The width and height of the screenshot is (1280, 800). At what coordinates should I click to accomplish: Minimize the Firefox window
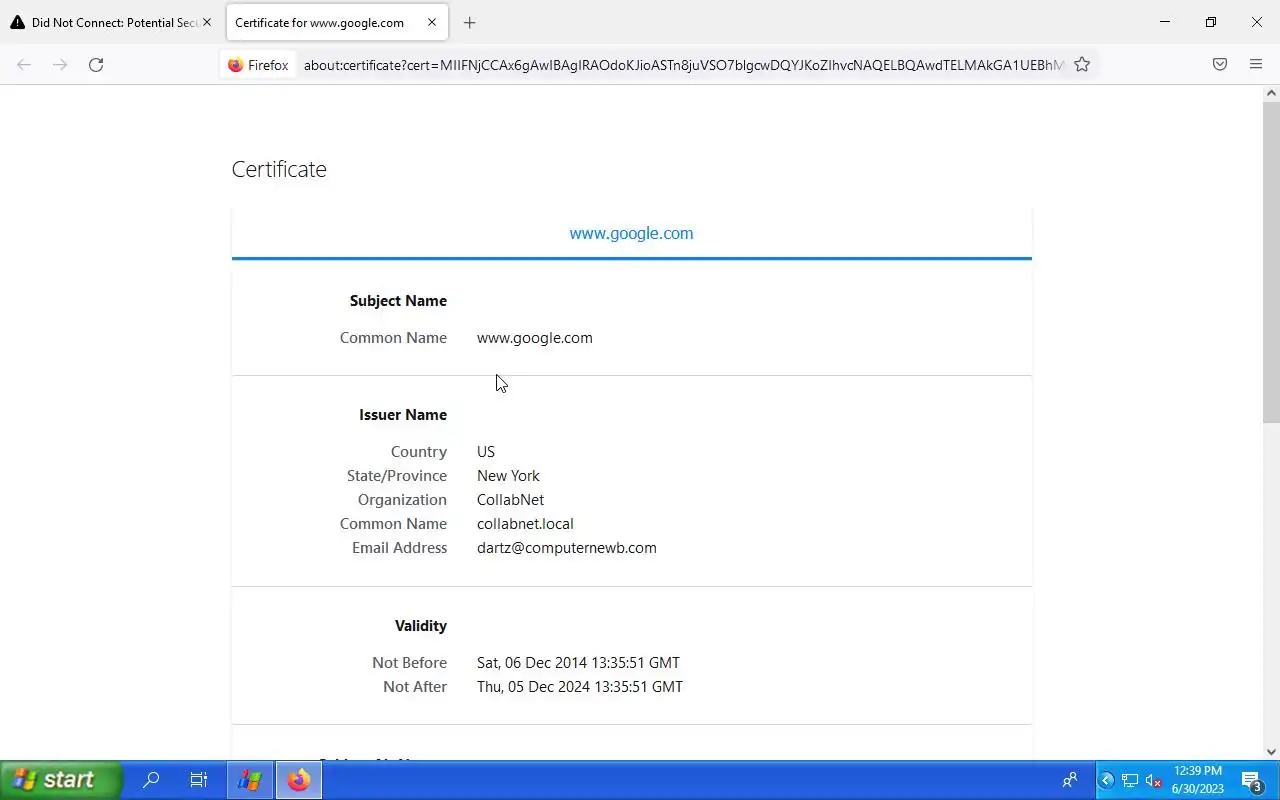(x=1165, y=22)
